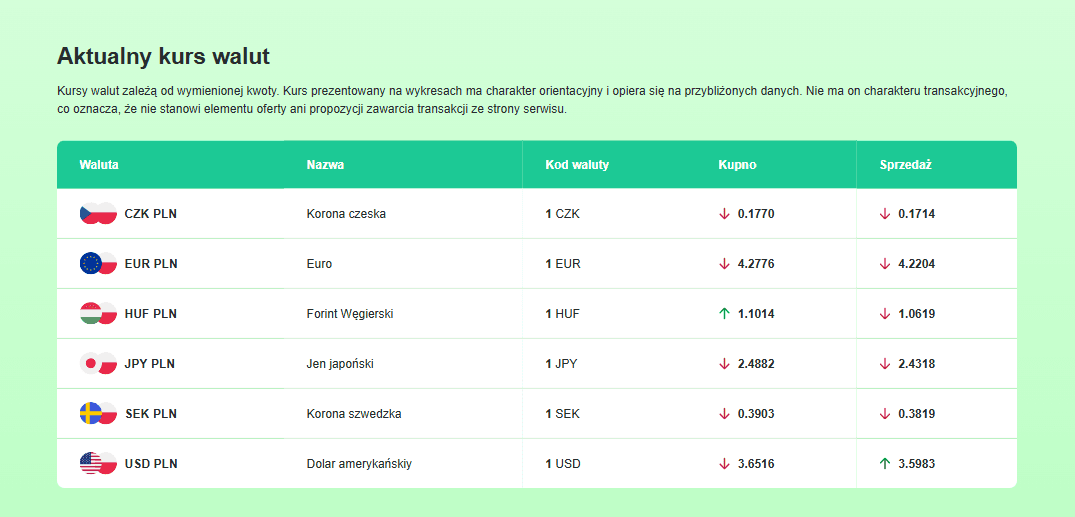Screen dimensions: 1075x517
Task: Open the EUR PLN currency pair link
Action: tap(151, 263)
